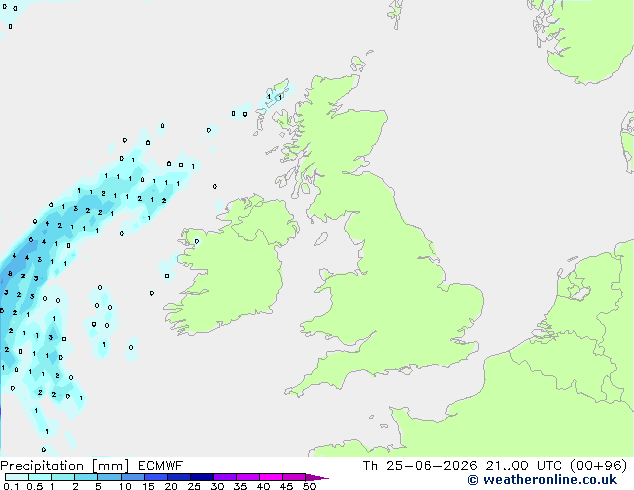Image resolution: width=634 pixels, height=490 pixels.
Task: Click the '25' legend scale label
Action: [194, 486]
